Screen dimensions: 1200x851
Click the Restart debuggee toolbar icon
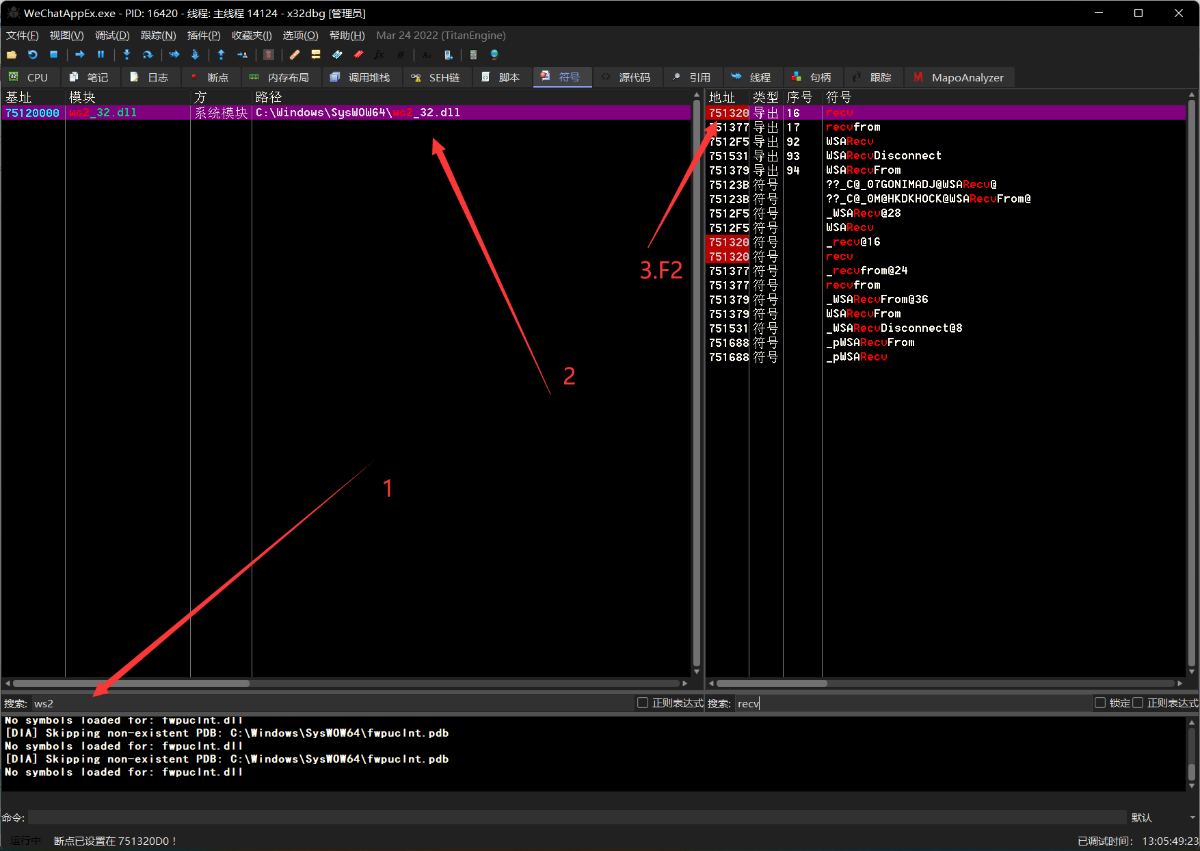[32, 54]
